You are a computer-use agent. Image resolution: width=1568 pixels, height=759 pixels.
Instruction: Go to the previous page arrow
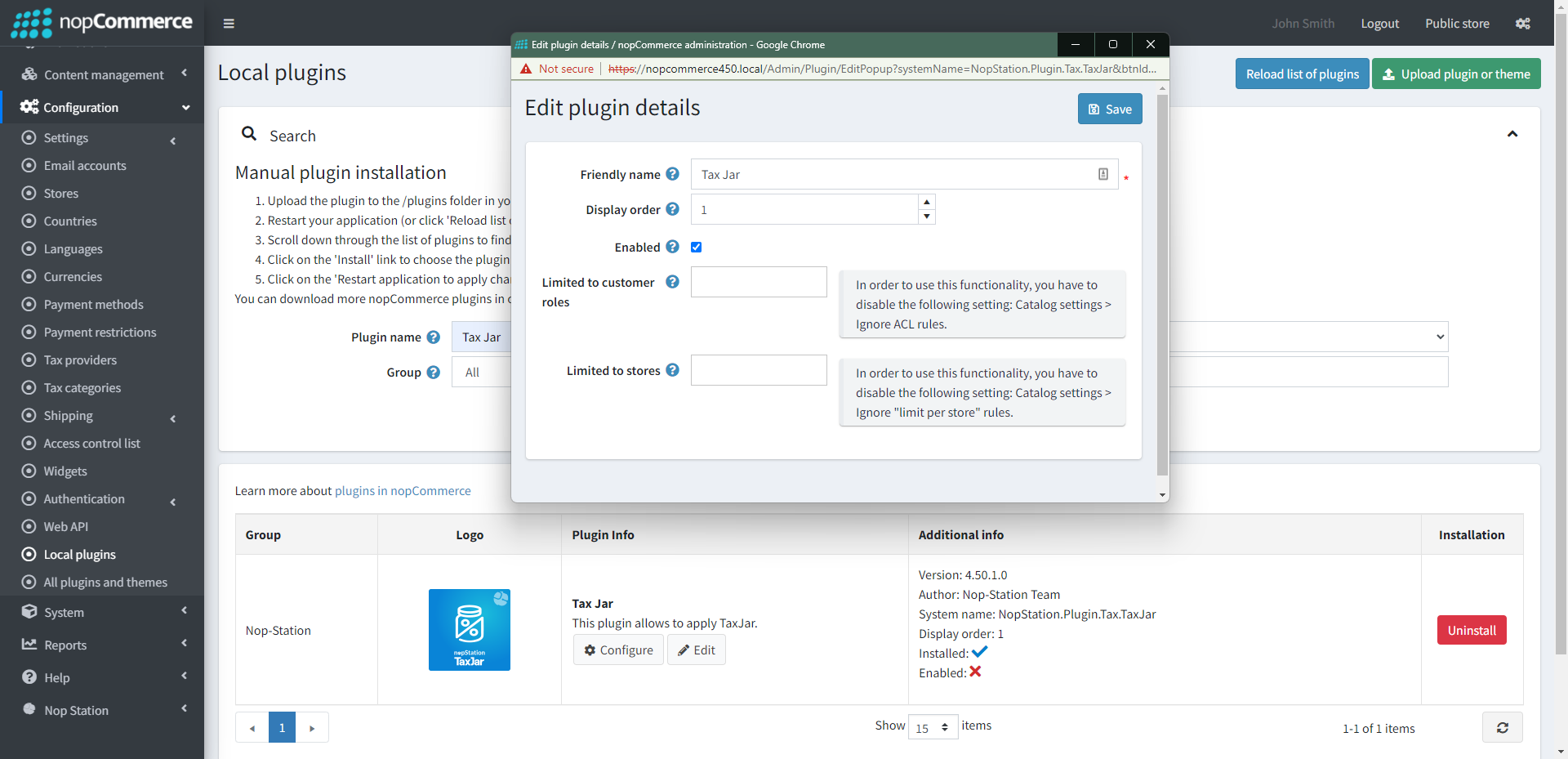pos(252,727)
